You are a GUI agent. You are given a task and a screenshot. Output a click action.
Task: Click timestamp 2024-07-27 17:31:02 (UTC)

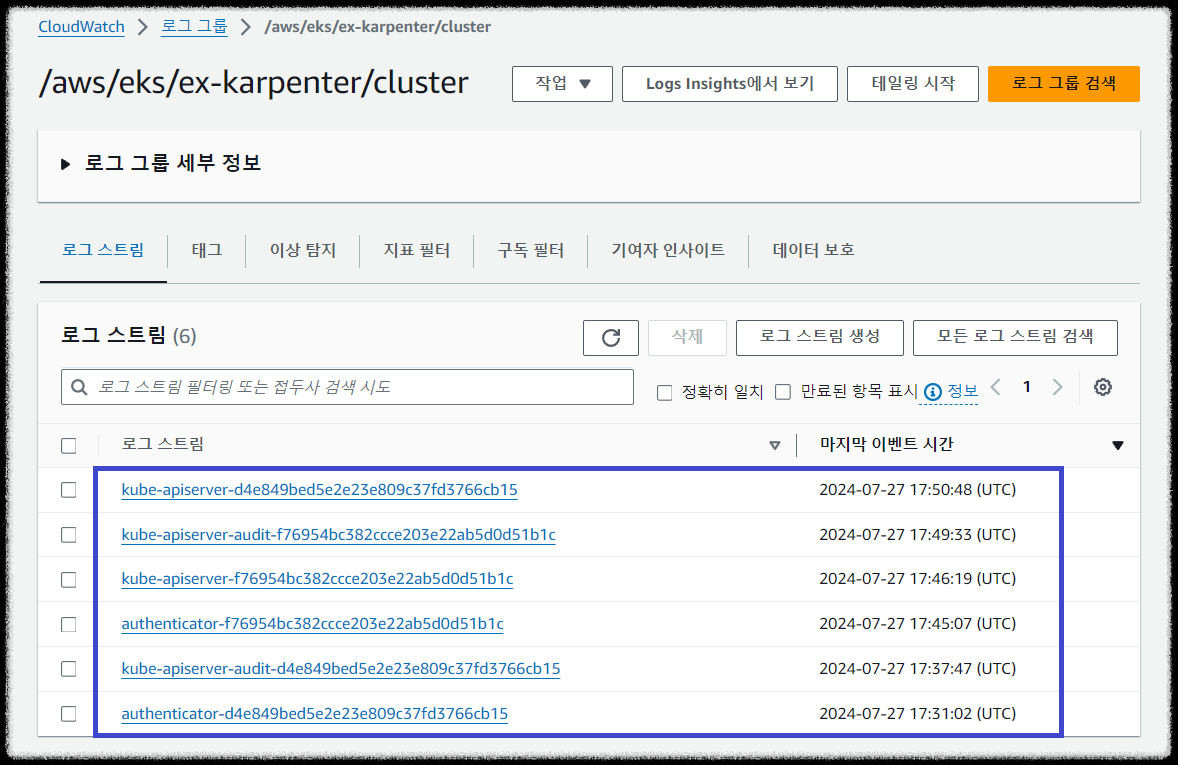pyautogui.click(x=917, y=714)
